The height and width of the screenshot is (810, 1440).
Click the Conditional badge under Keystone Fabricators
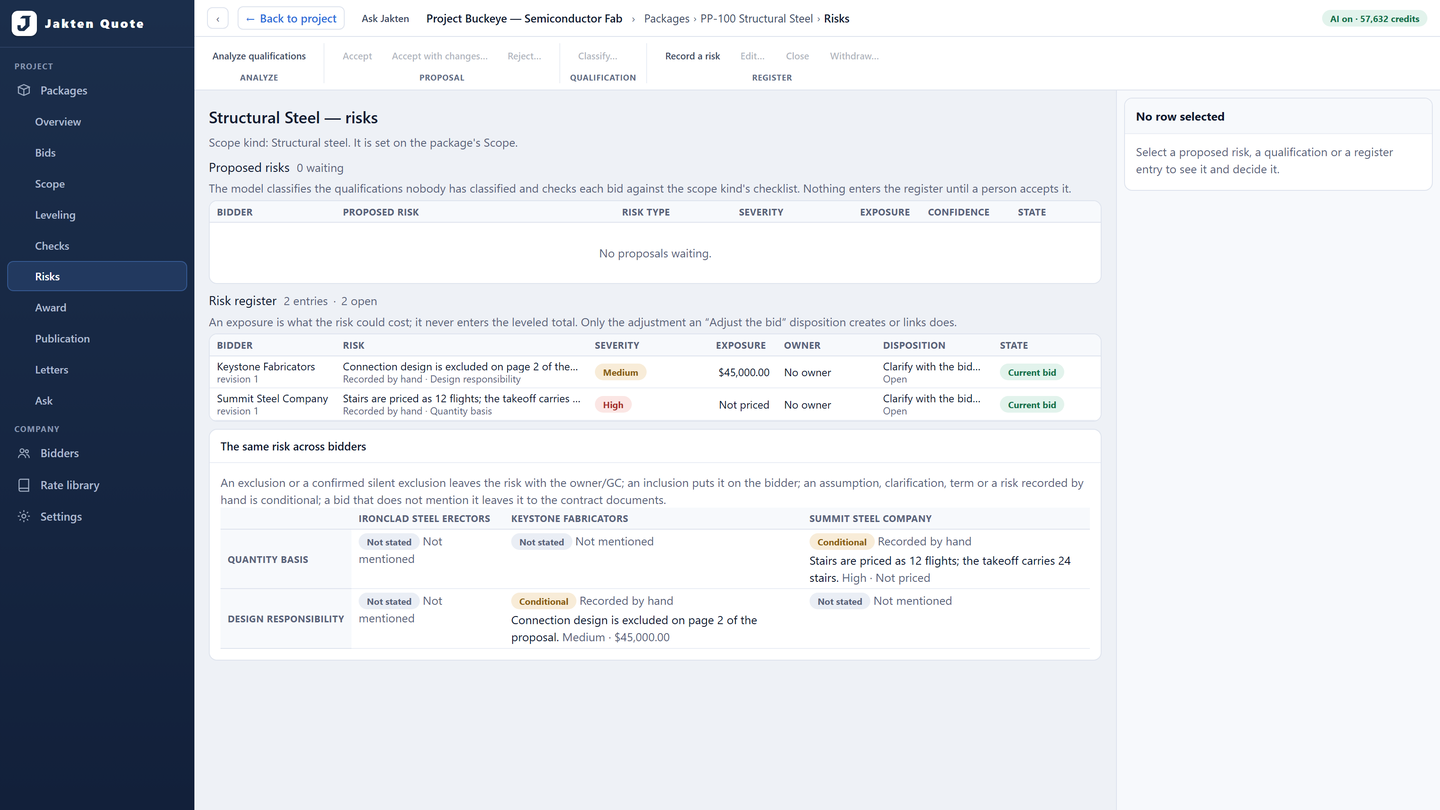click(543, 601)
